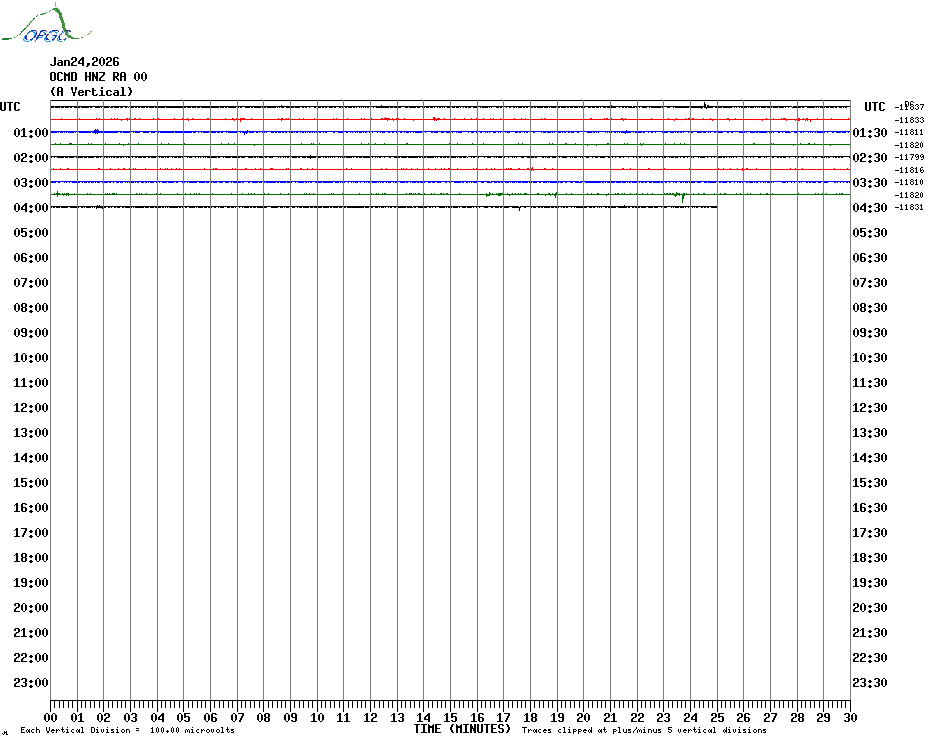
Task: Click the 18:30 label on right axis
Action: coord(869,558)
